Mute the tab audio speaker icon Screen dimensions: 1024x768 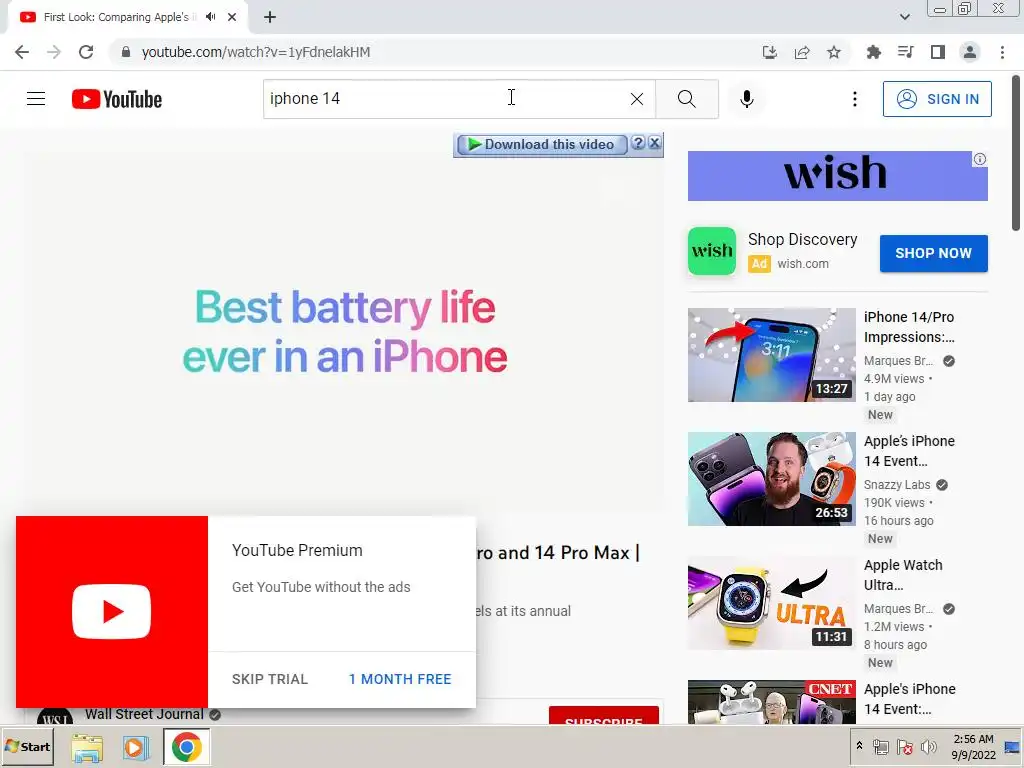point(210,17)
